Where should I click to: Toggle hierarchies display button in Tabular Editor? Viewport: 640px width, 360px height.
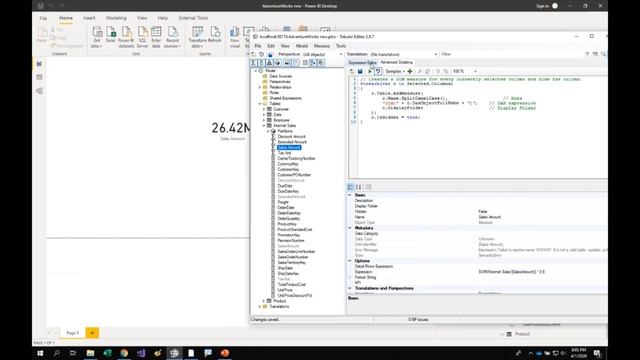coord(269,63)
